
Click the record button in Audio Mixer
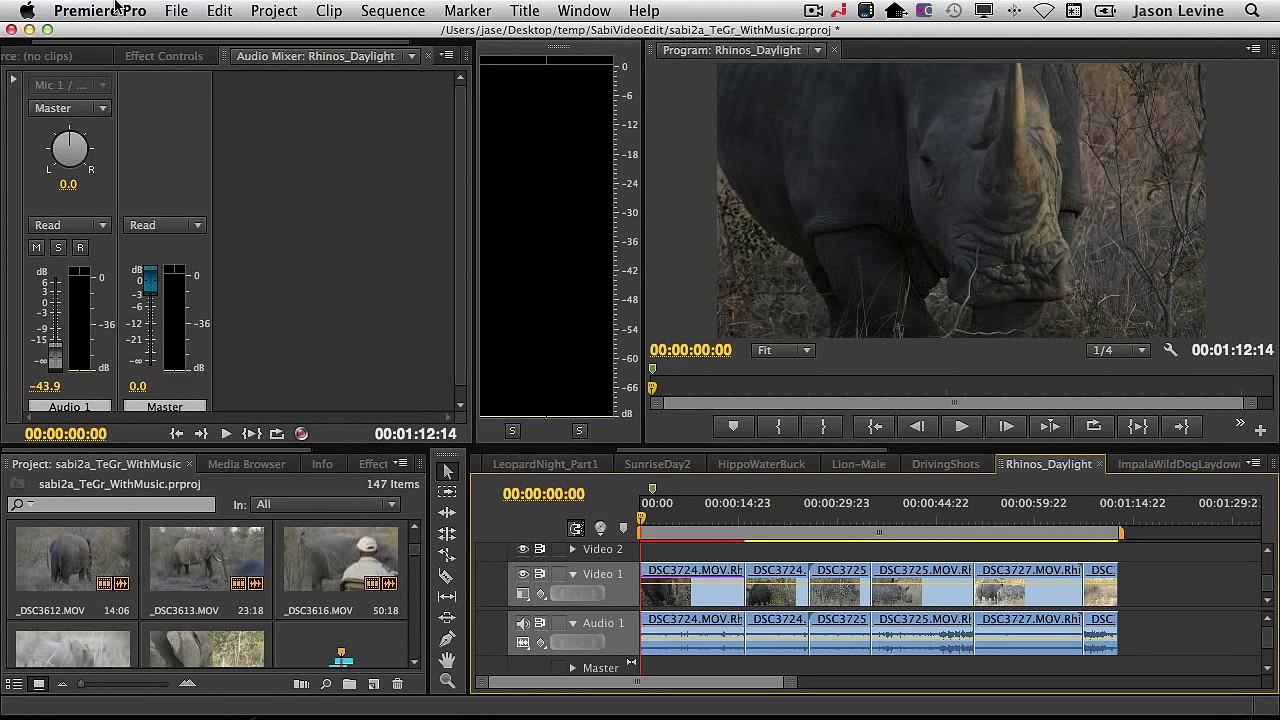pos(301,434)
